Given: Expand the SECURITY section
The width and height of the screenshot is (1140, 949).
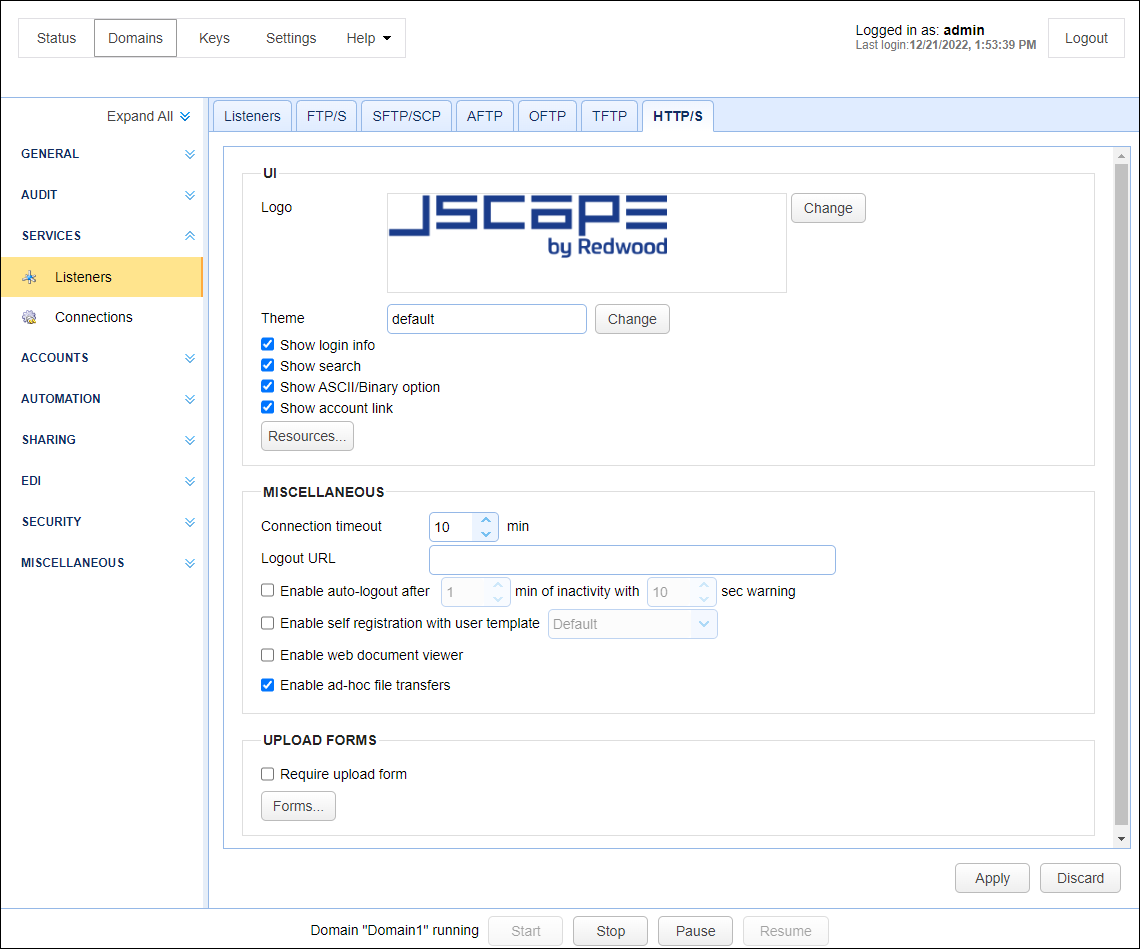Looking at the screenshot, I should [190, 522].
